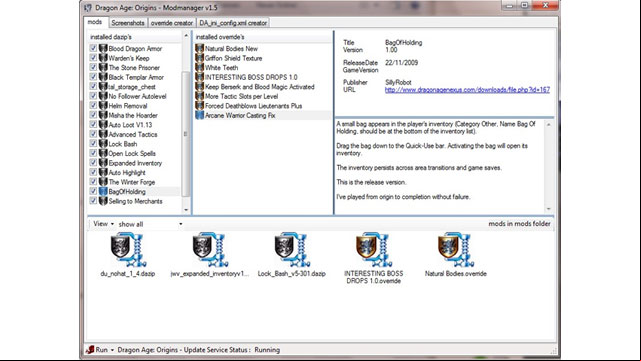Click the icon beside More Tactic Slots per Level

[199, 96]
